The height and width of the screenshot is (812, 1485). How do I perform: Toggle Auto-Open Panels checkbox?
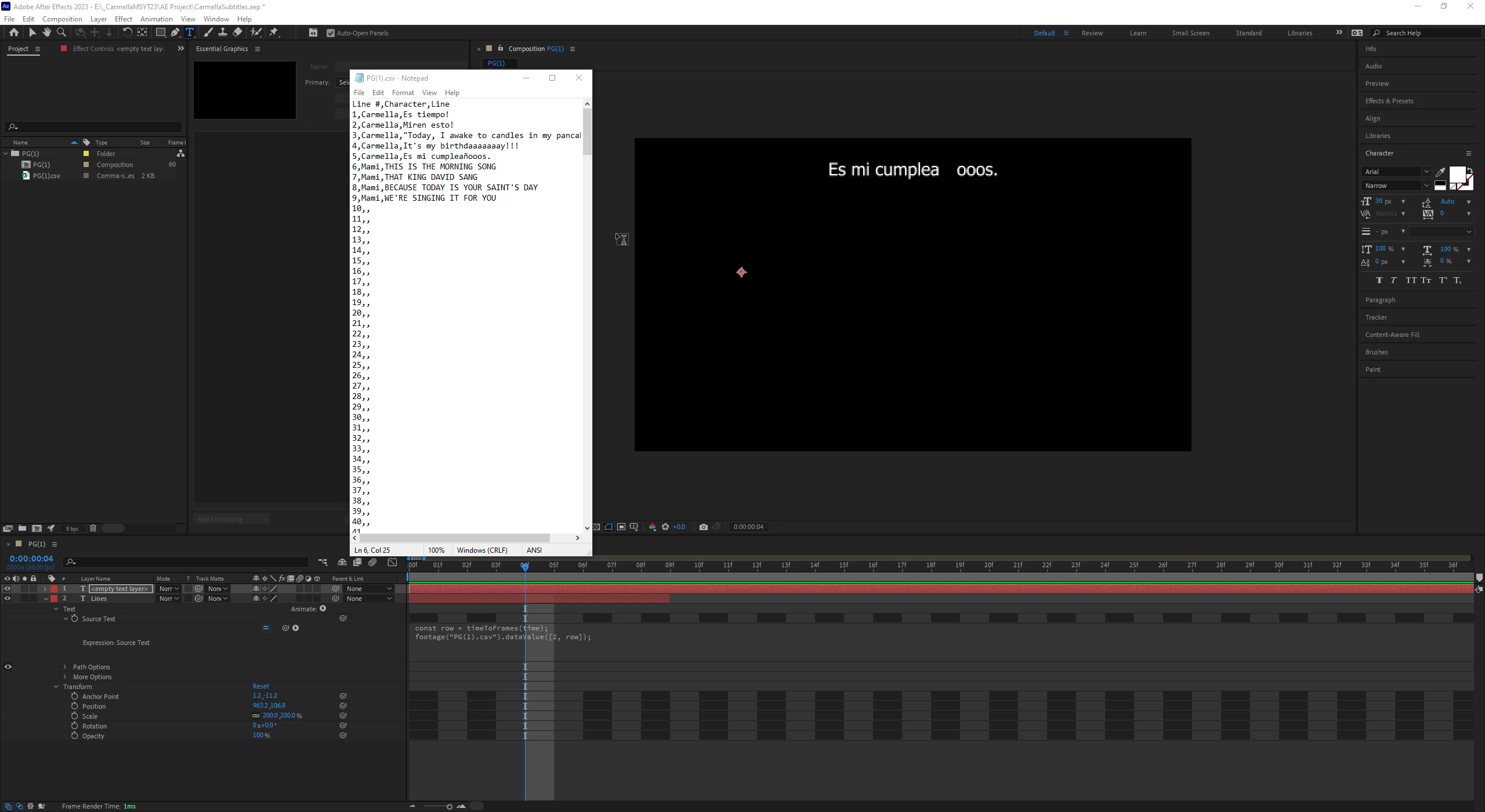click(331, 33)
